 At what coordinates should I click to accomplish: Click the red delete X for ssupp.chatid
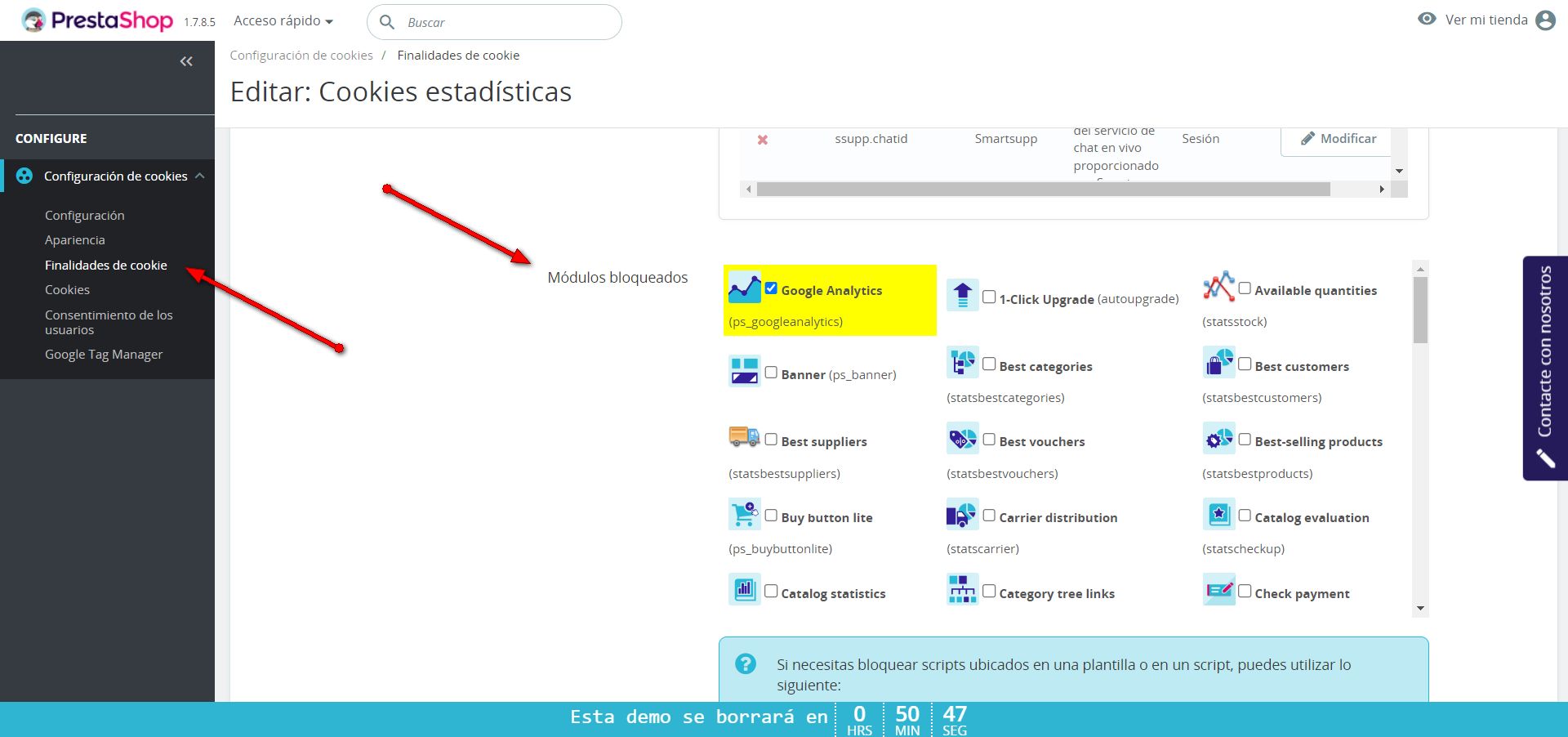[763, 140]
